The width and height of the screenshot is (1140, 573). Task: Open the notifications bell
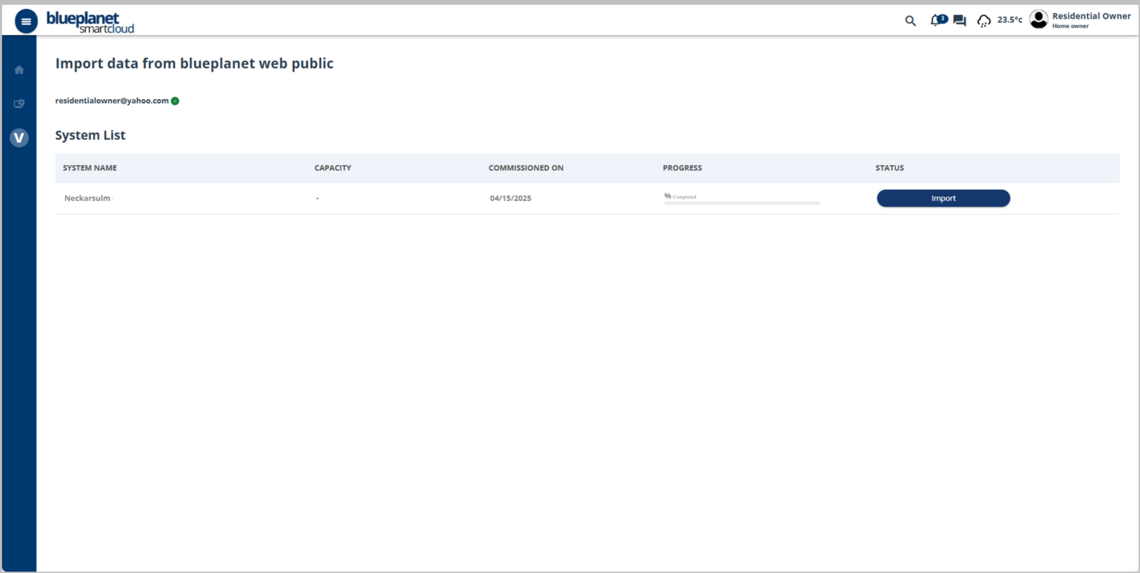(x=936, y=20)
